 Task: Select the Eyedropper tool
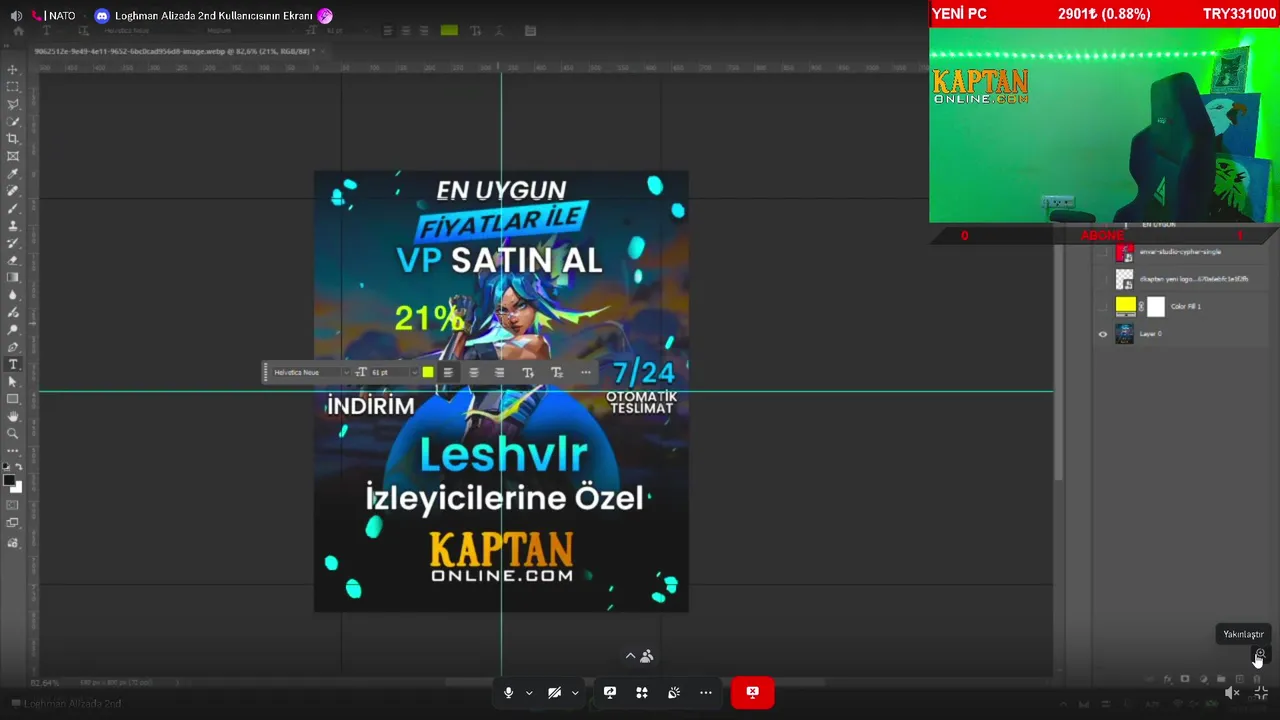click(x=13, y=174)
